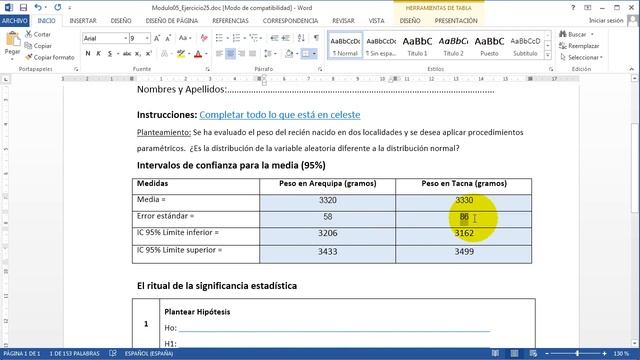Open the Arial font name dropdown
The image size is (640, 360).
click(125, 38)
